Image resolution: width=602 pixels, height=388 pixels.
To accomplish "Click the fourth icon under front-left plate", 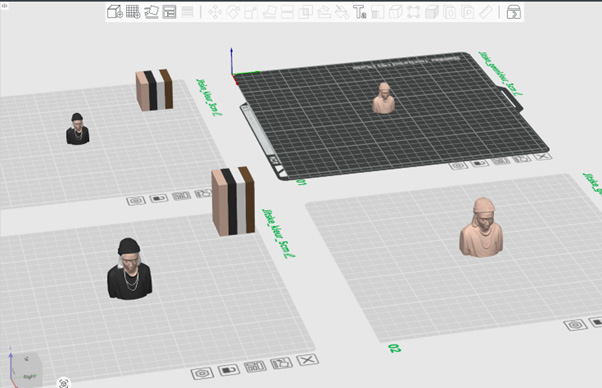I will tap(281, 363).
